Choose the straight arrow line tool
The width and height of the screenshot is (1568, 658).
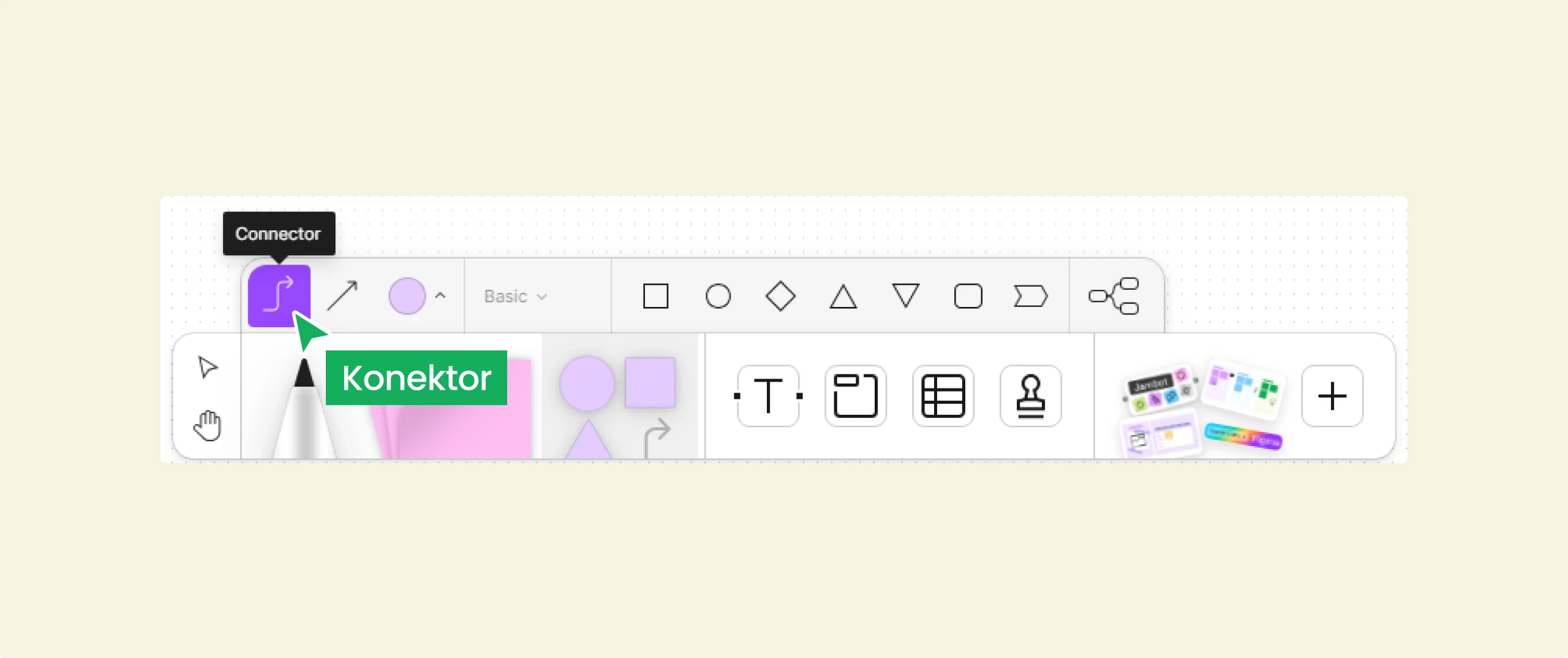tap(342, 296)
